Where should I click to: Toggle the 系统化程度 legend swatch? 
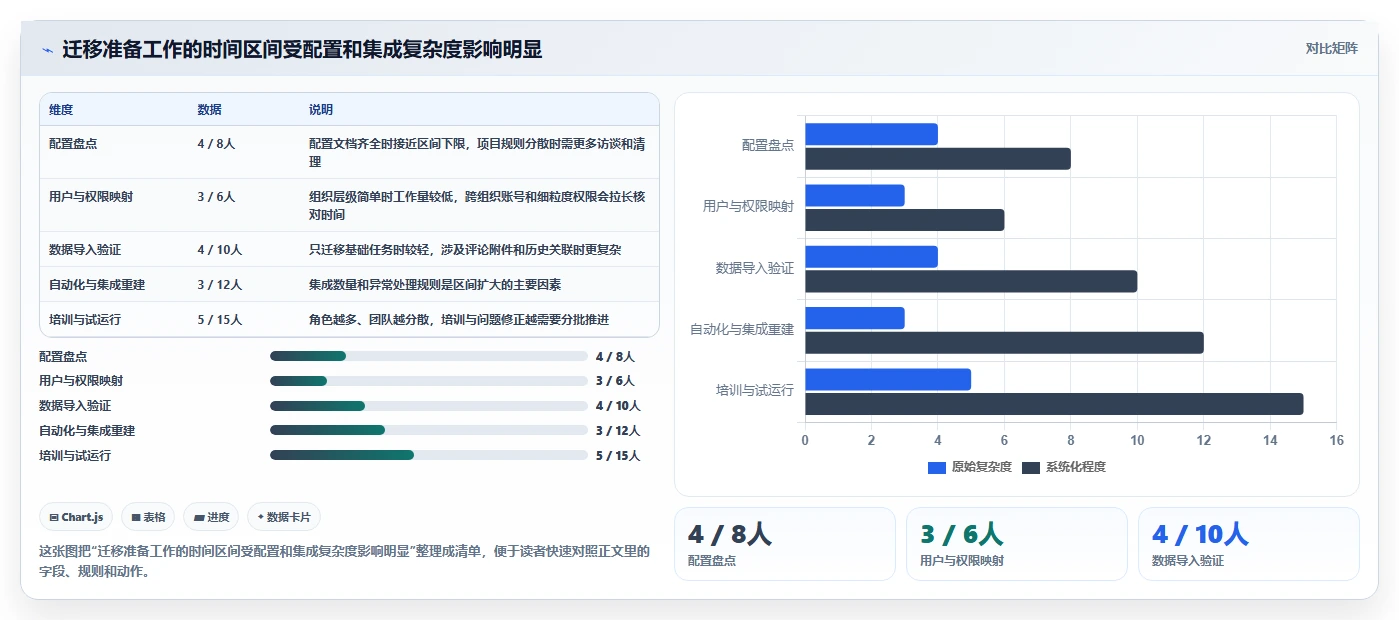tap(1031, 467)
